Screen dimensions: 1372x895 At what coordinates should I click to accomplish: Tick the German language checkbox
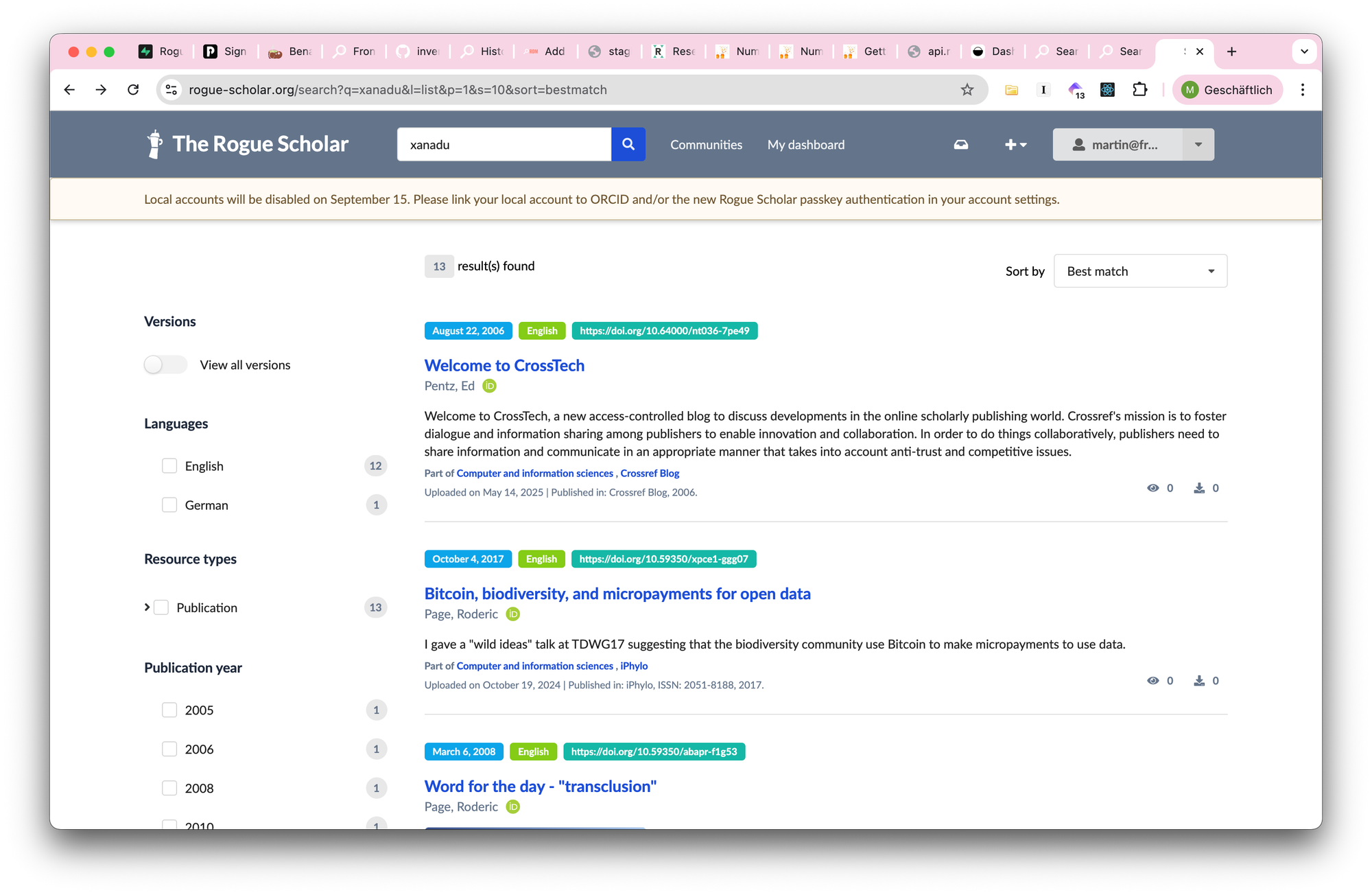169,505
